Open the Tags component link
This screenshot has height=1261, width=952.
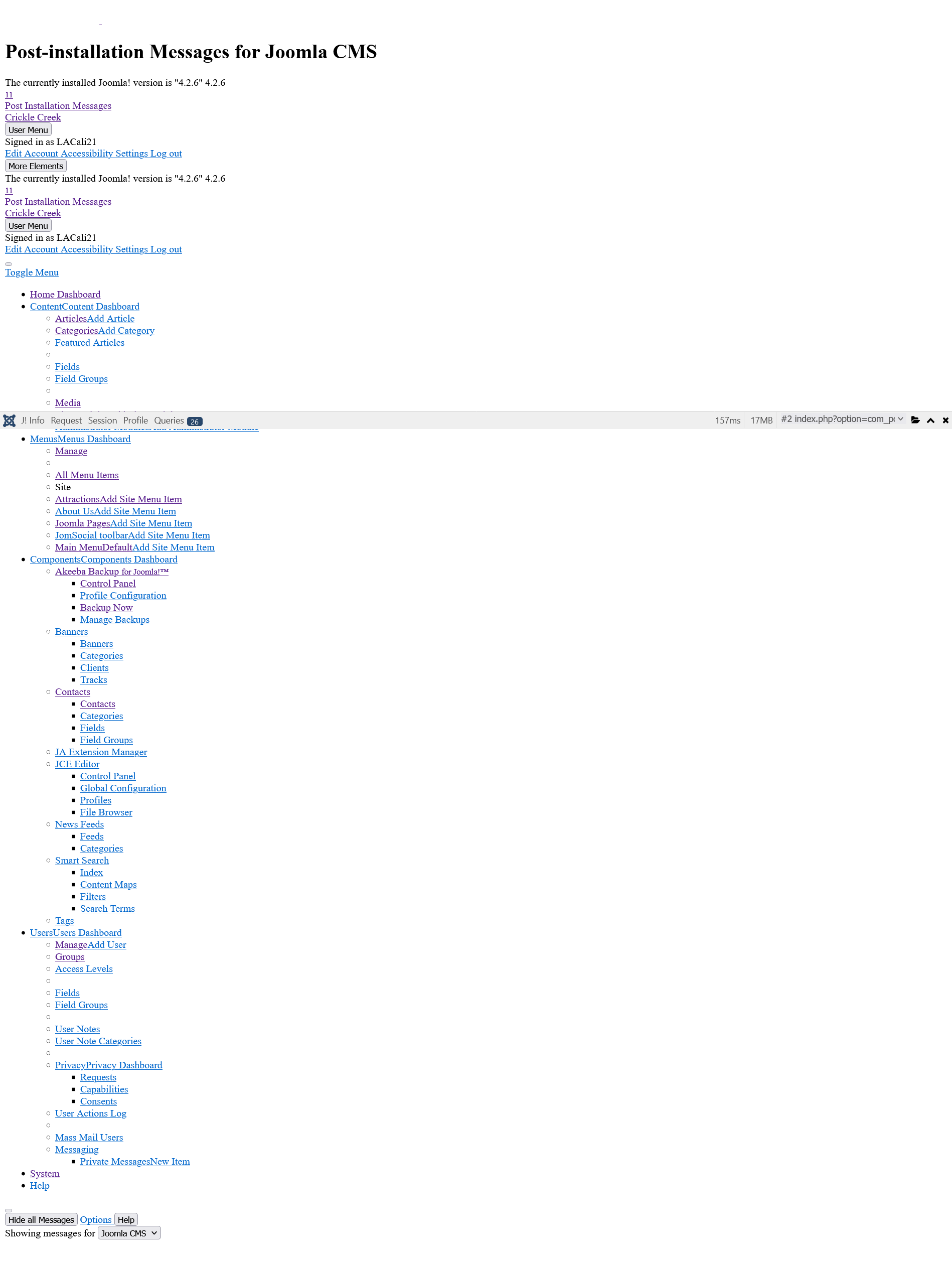(x=64, y=921)
